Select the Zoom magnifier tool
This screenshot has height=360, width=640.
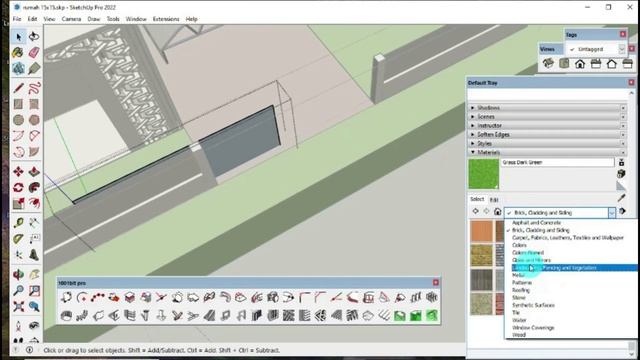coord(18,290)
